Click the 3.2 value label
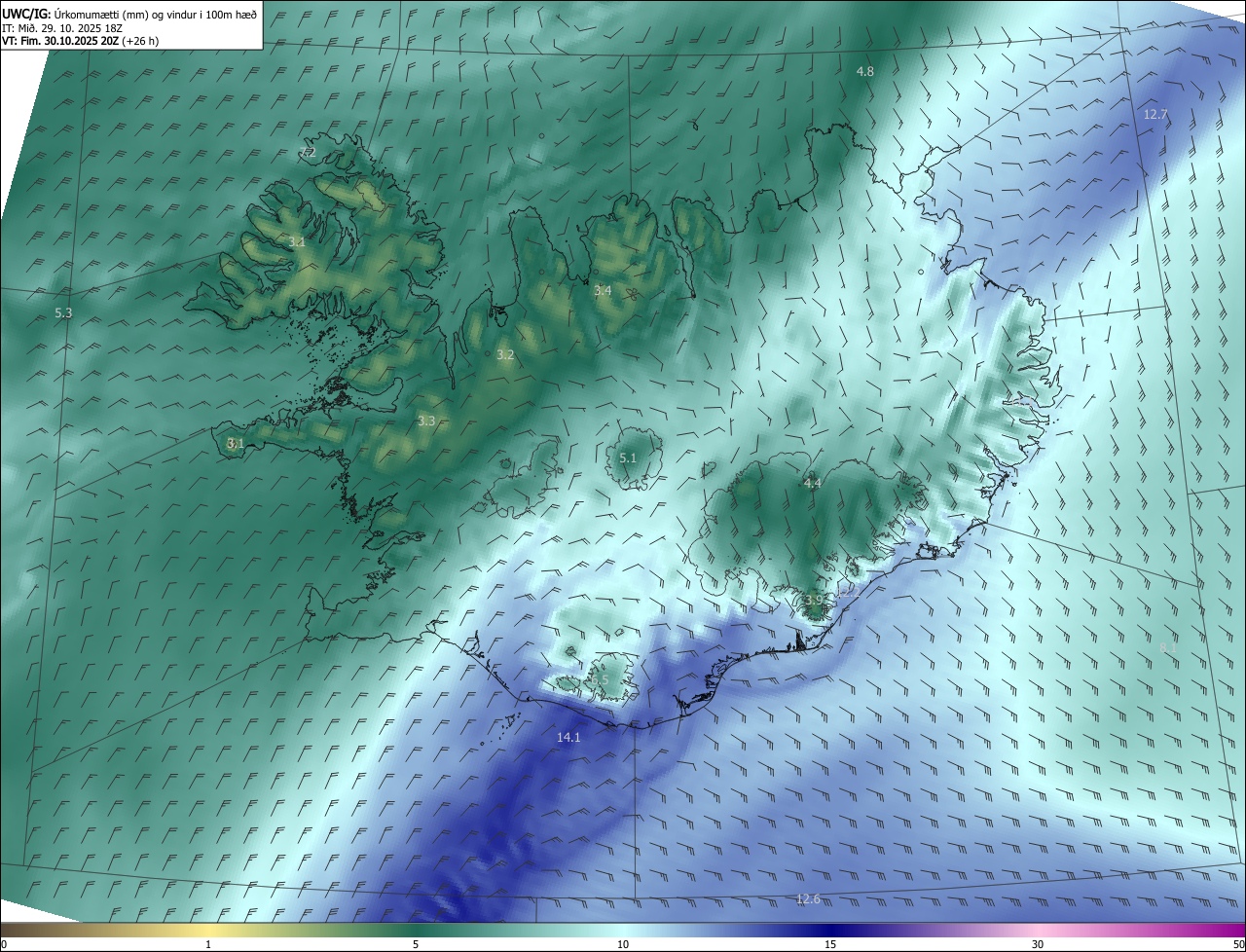This screenshot has width=1246, height=952. coord(505,355)
